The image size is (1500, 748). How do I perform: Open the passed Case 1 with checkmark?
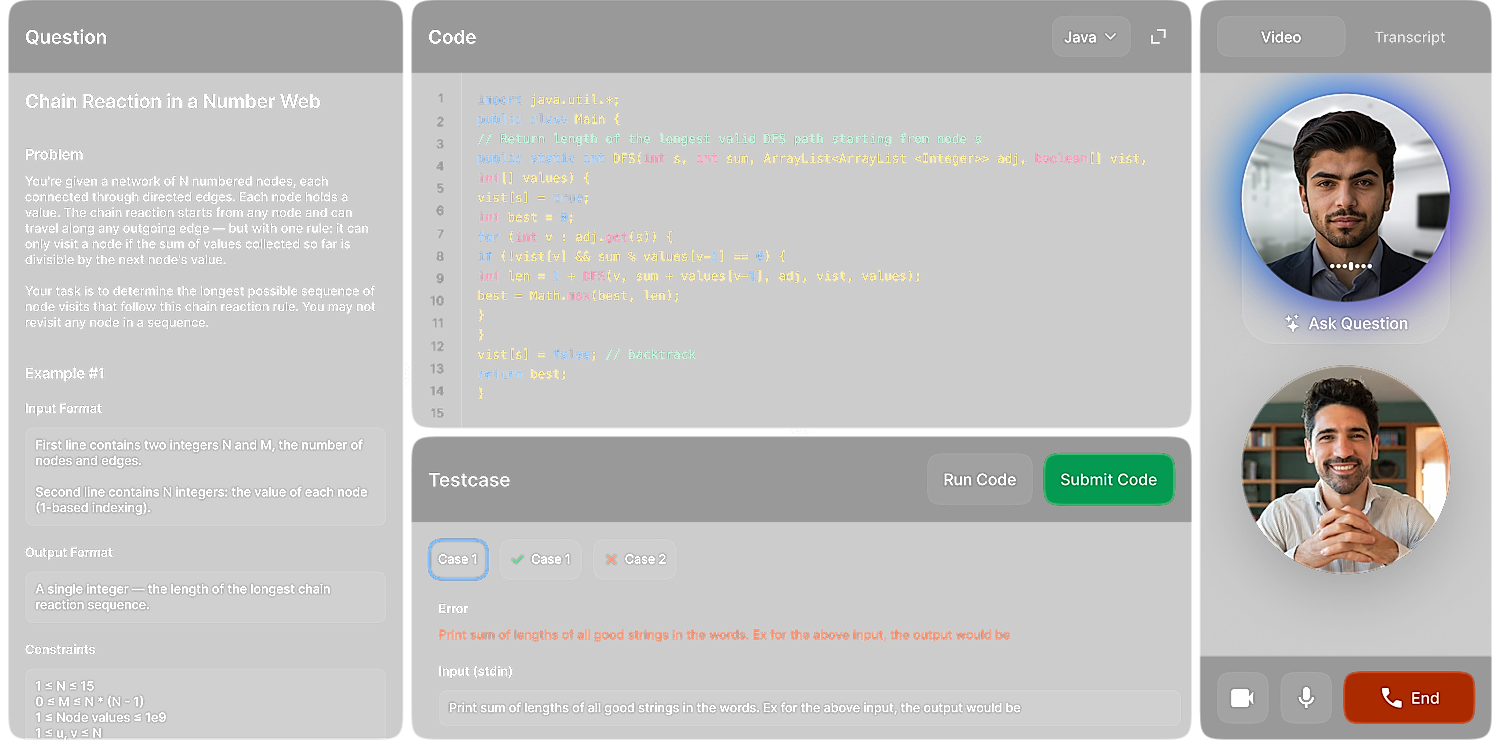[540, 559]
